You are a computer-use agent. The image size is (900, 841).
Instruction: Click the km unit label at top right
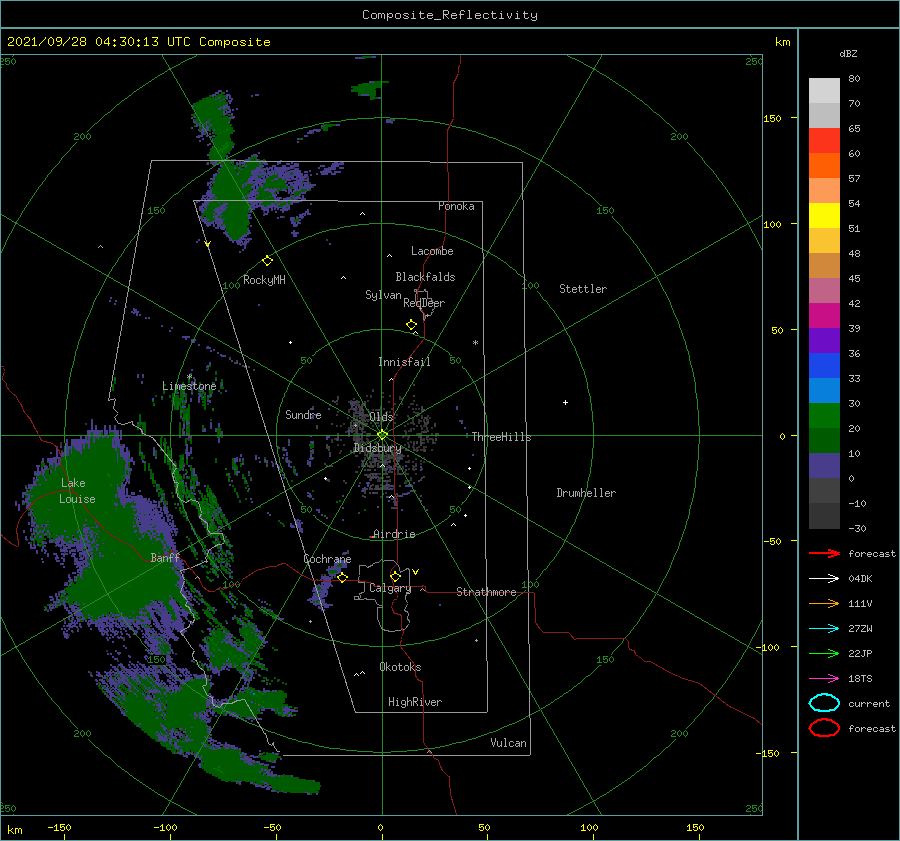point(782,42)
